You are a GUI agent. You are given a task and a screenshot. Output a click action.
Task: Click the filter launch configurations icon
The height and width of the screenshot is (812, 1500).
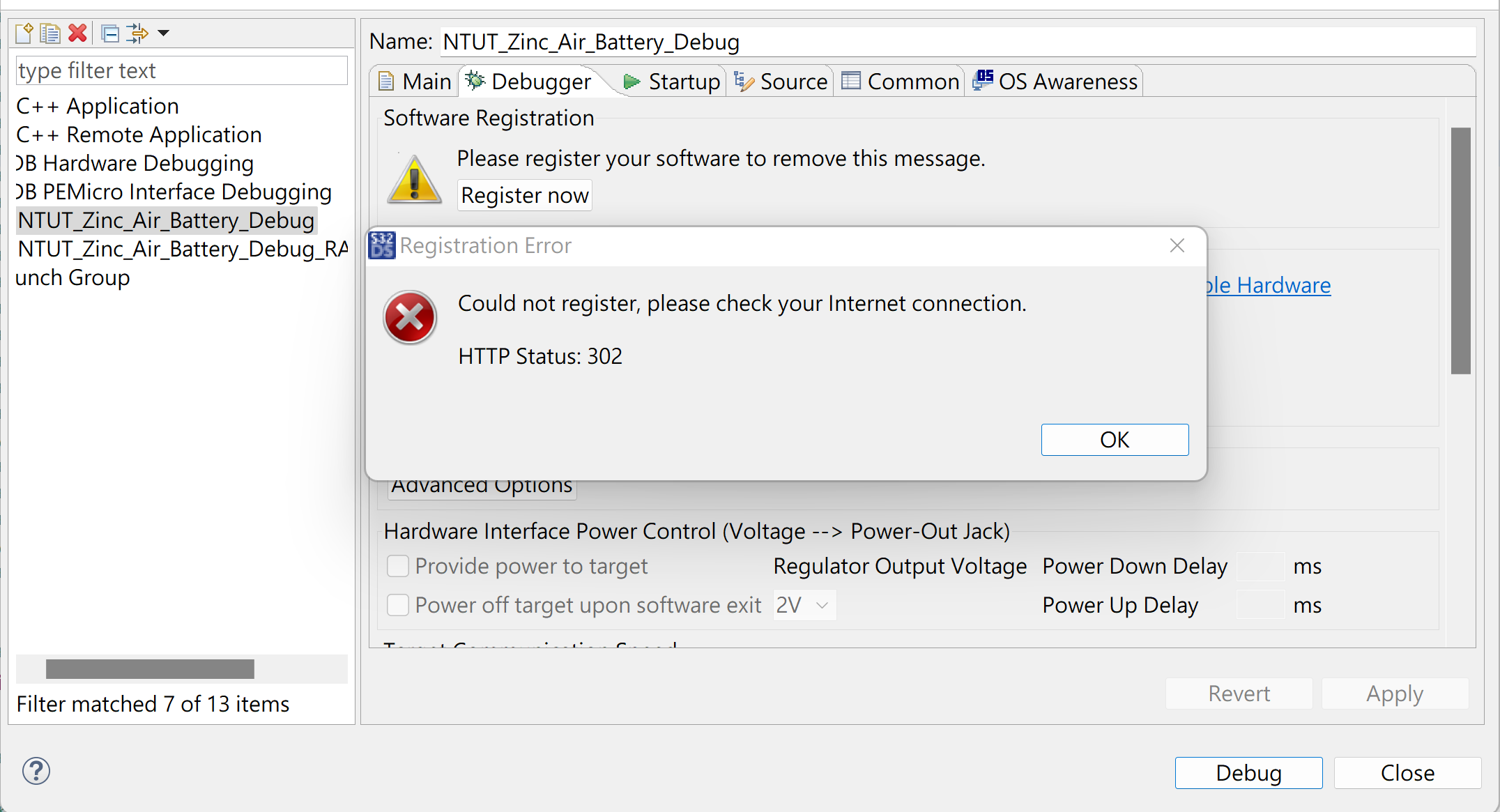pyautogui.click(x=137, y=33)
